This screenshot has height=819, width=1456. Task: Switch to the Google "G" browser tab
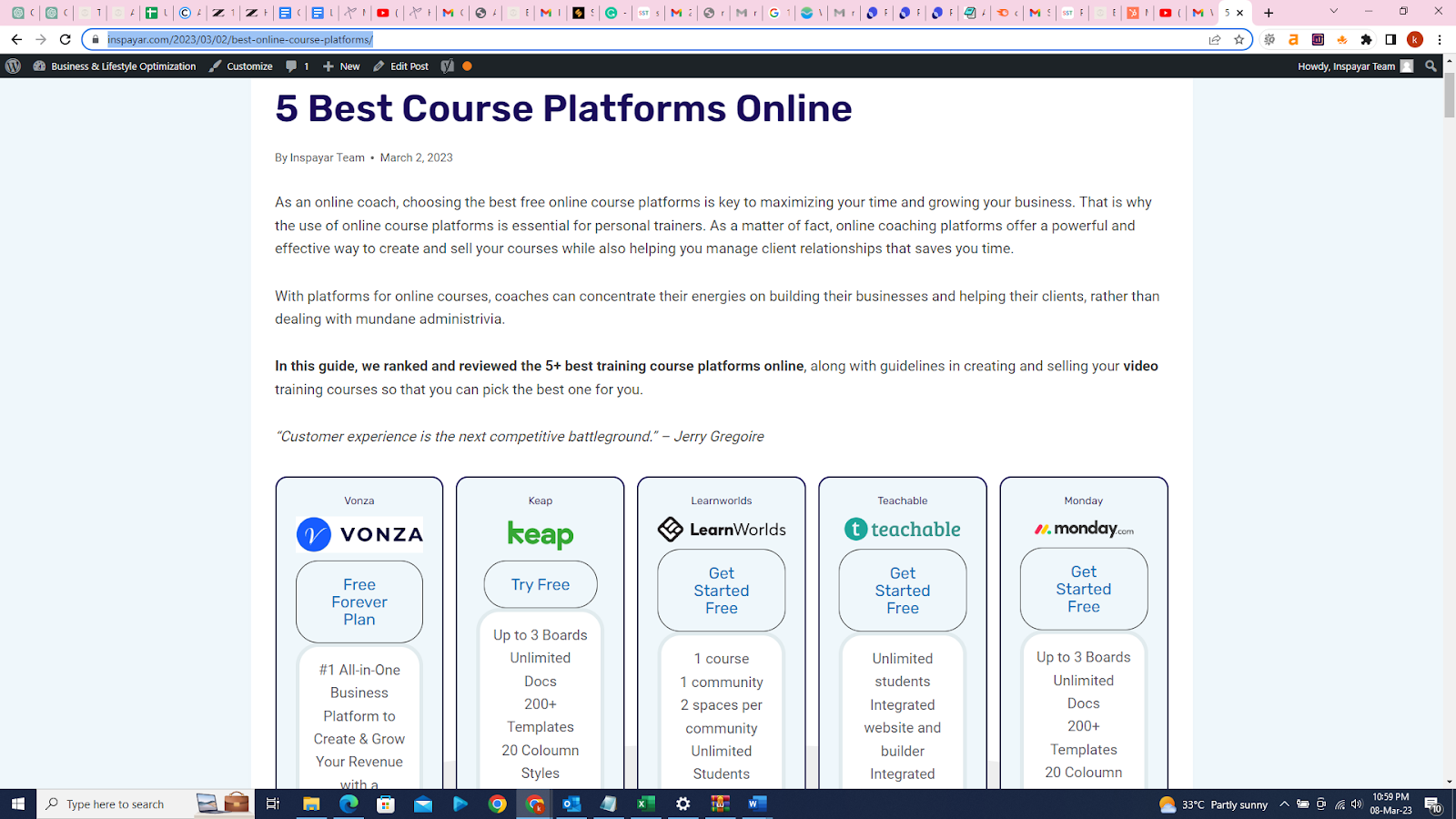click(x=775, y=13)
